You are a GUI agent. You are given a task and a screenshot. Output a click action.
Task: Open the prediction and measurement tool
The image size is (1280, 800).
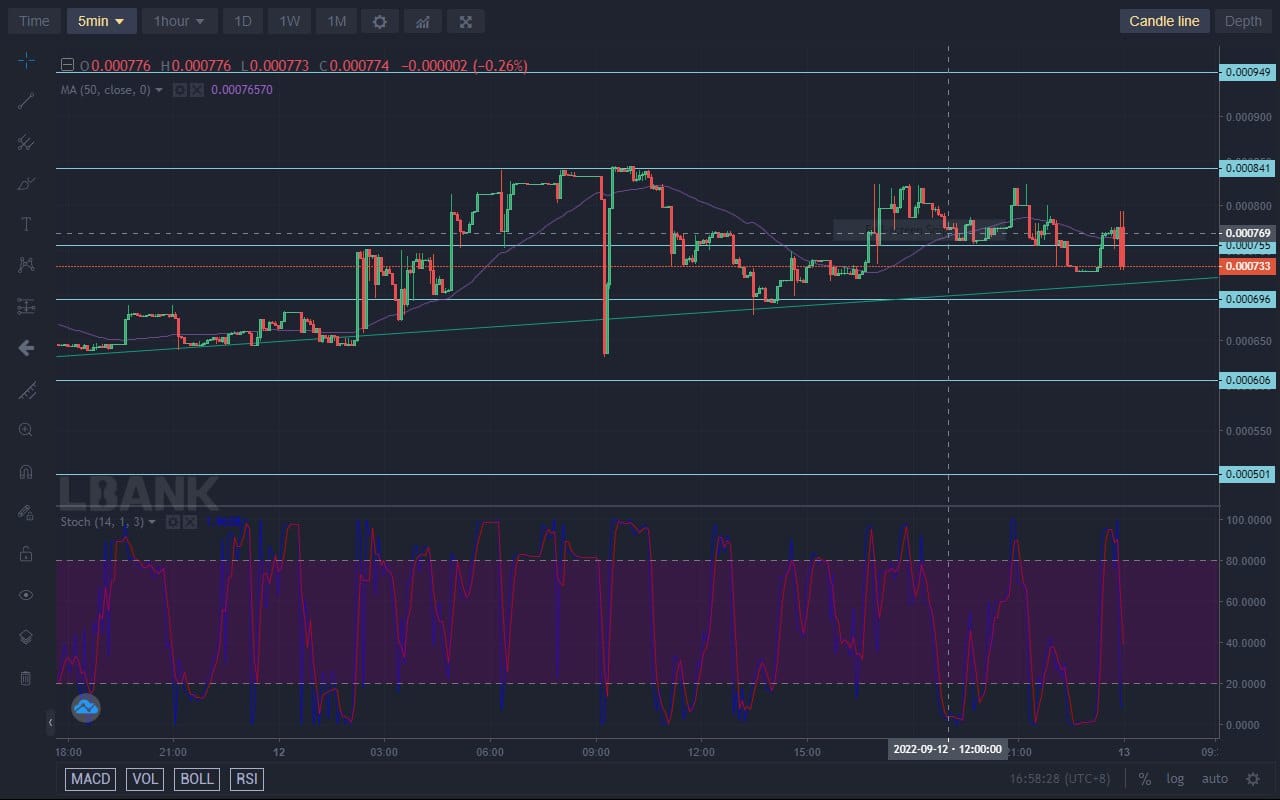26,306
